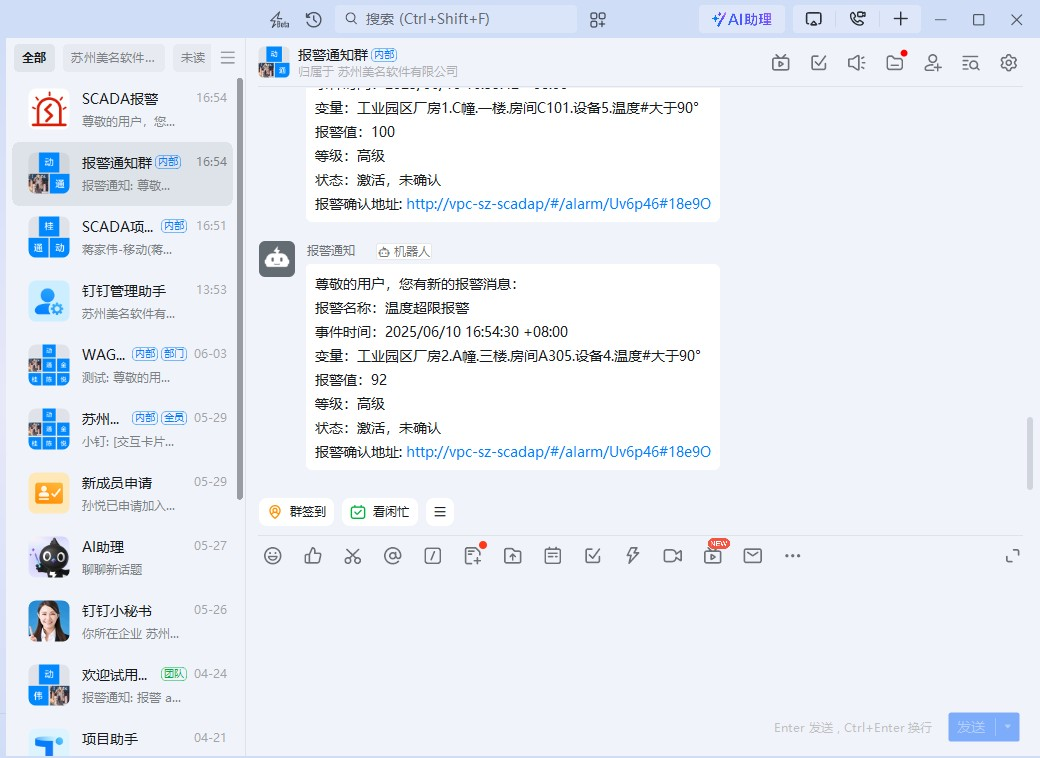Screen dimensions: 1040x758
Task: Open the group files folder icon
Action: pyautogui.click(x=895, y=63)
